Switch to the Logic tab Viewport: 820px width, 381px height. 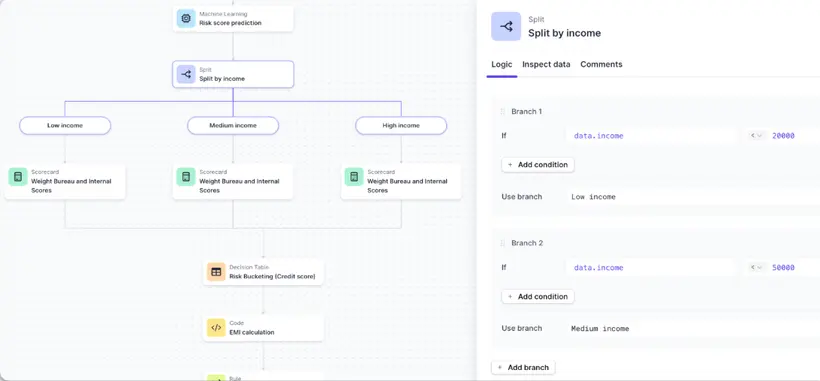(x=502, y=64)
